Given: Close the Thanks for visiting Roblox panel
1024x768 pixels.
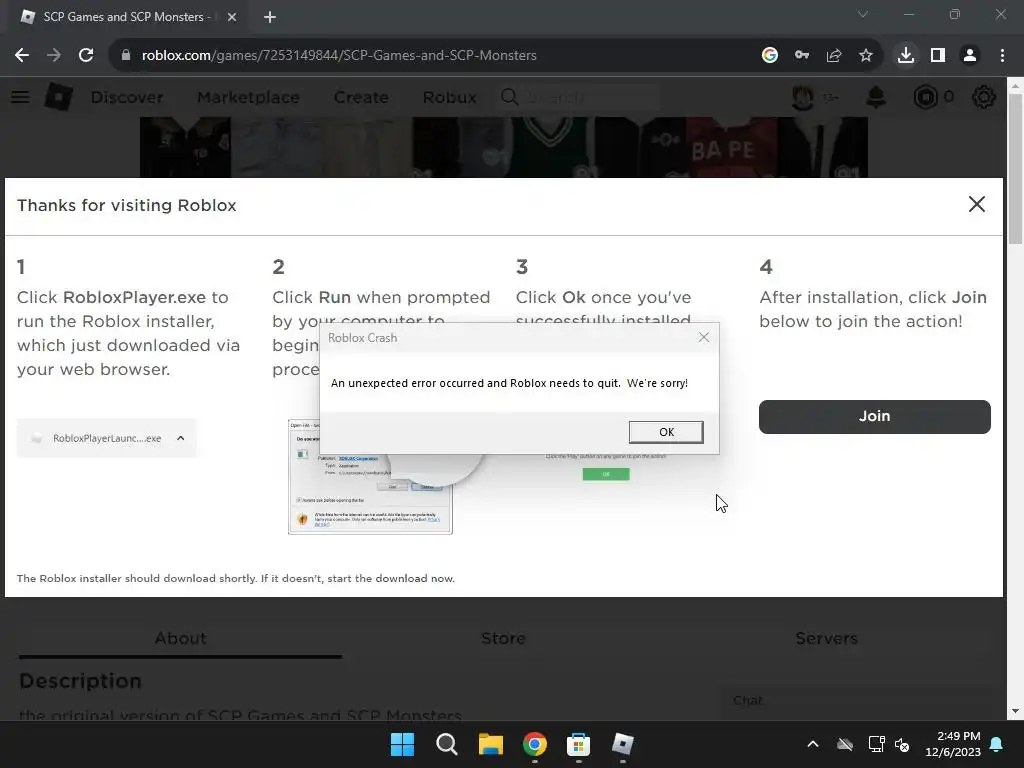Looking at the screenshot, I should tap(976, 204).
